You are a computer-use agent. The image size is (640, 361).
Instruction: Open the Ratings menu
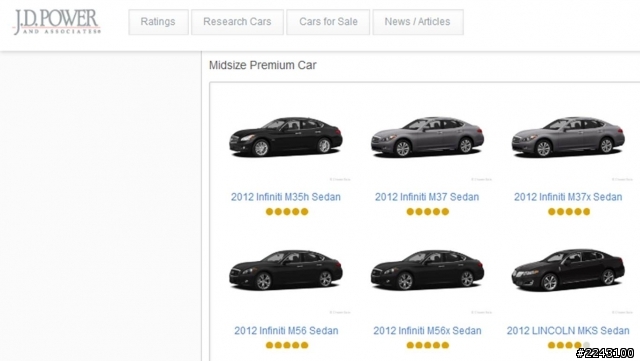(x=158, y=22)
